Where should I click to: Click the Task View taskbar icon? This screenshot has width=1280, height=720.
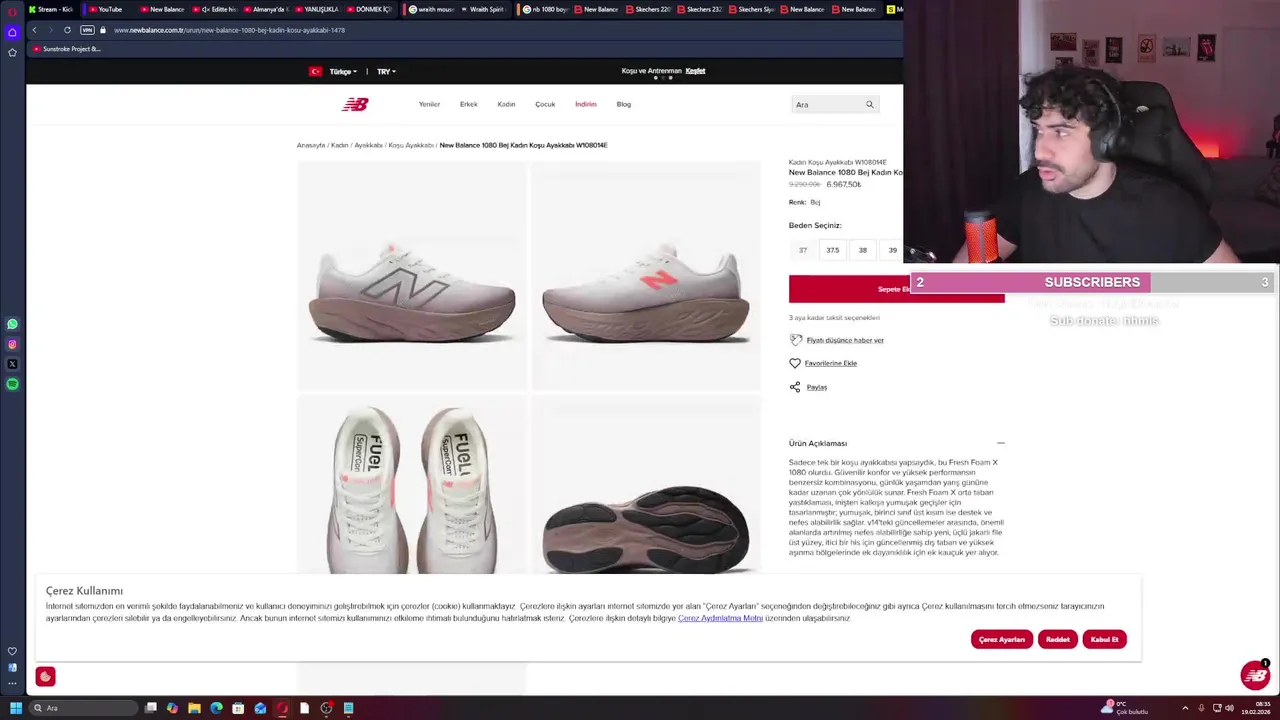(150, 708)
